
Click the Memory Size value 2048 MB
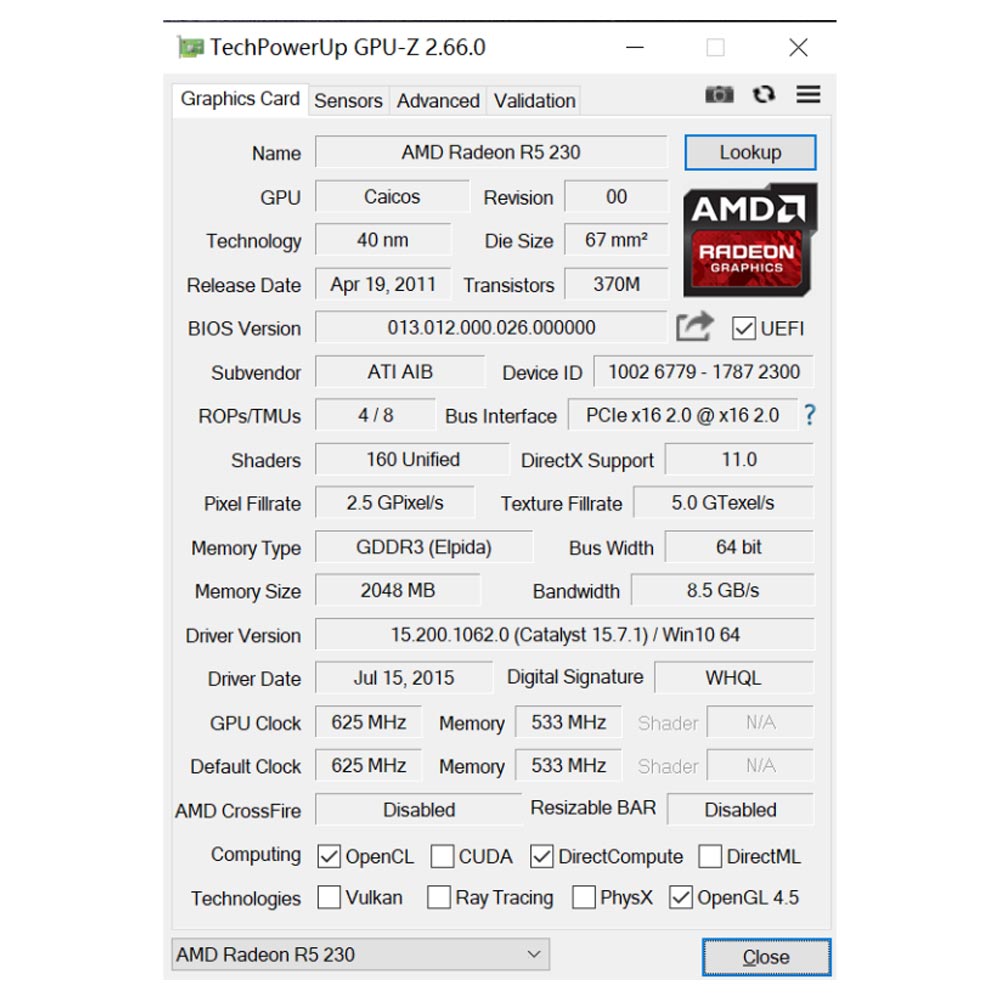[398, 591]
